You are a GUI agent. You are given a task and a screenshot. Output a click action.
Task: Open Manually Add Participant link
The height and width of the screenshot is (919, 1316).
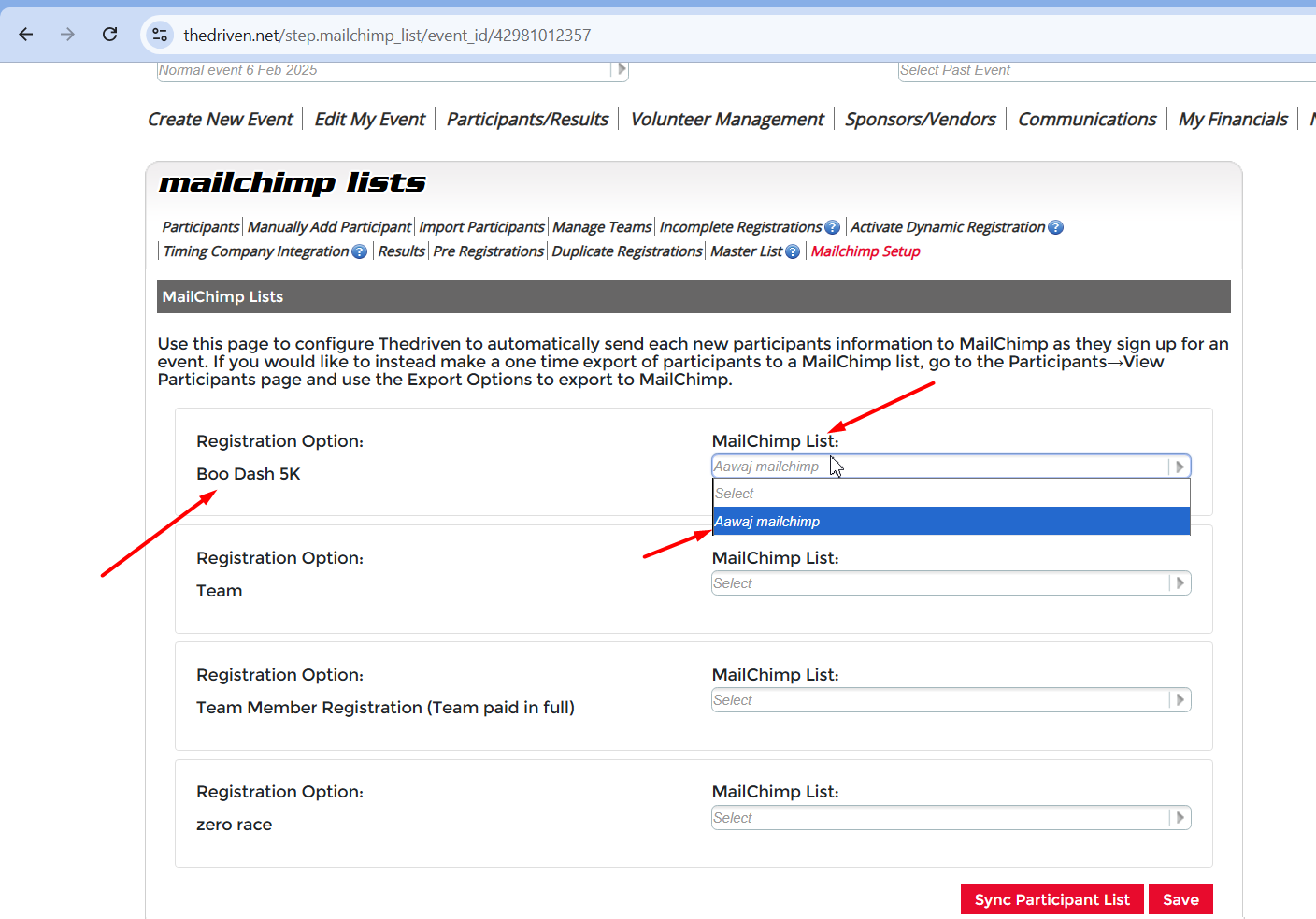click(329, 227)
